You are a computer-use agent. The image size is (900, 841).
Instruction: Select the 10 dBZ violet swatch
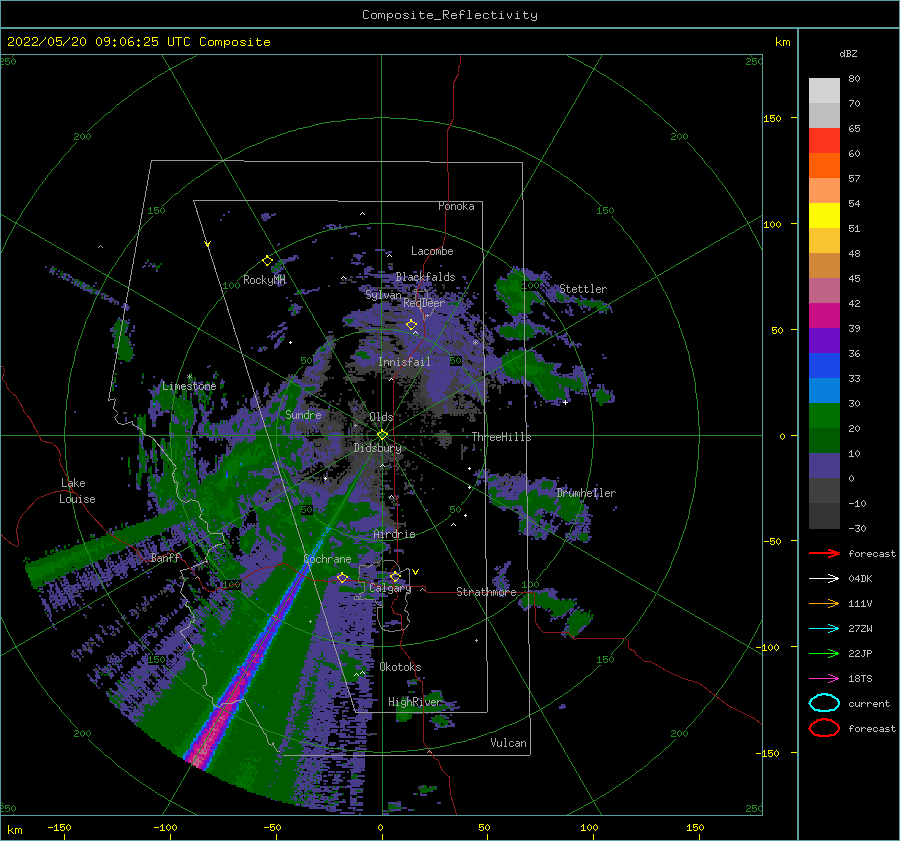[824, 466]
